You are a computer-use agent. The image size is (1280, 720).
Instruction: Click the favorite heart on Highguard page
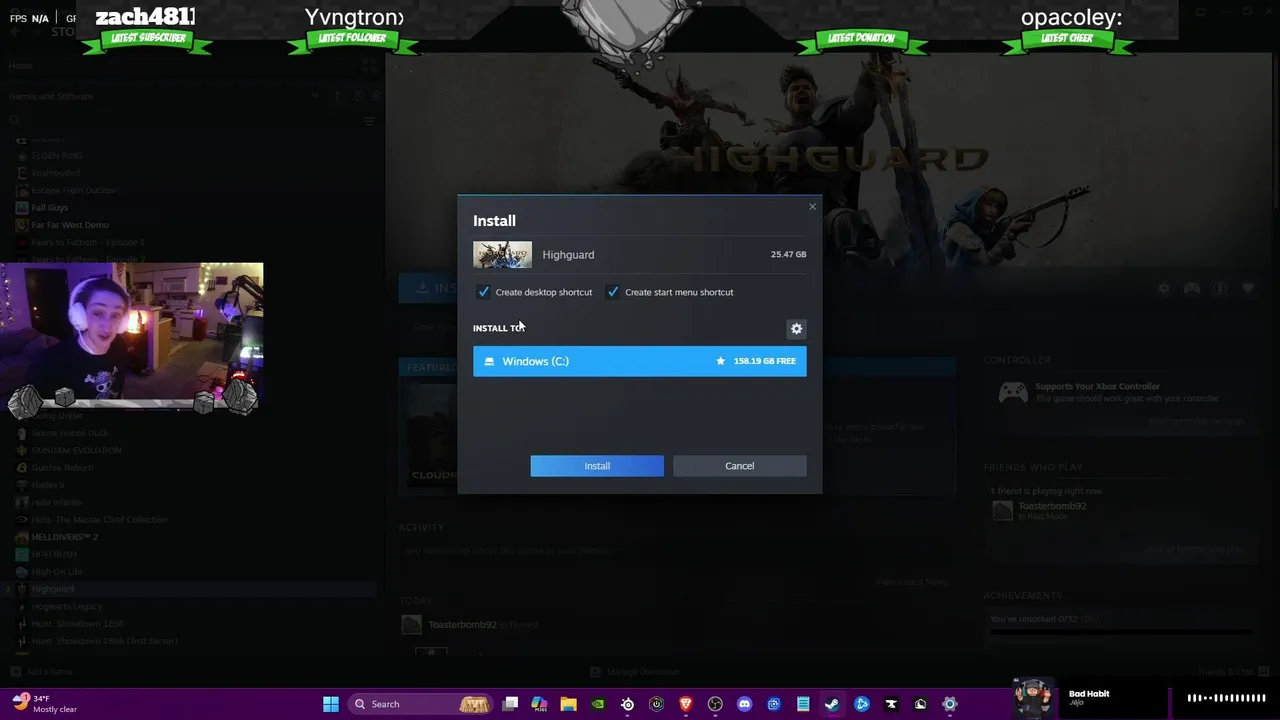pos(1248,288)
